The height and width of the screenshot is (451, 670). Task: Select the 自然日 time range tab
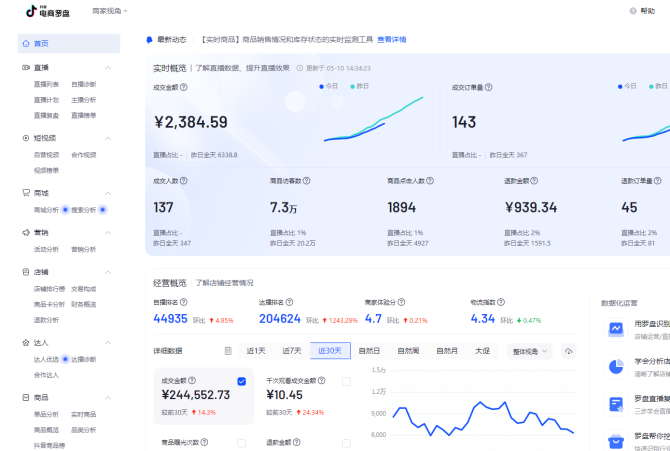click(x=369, y=351)
